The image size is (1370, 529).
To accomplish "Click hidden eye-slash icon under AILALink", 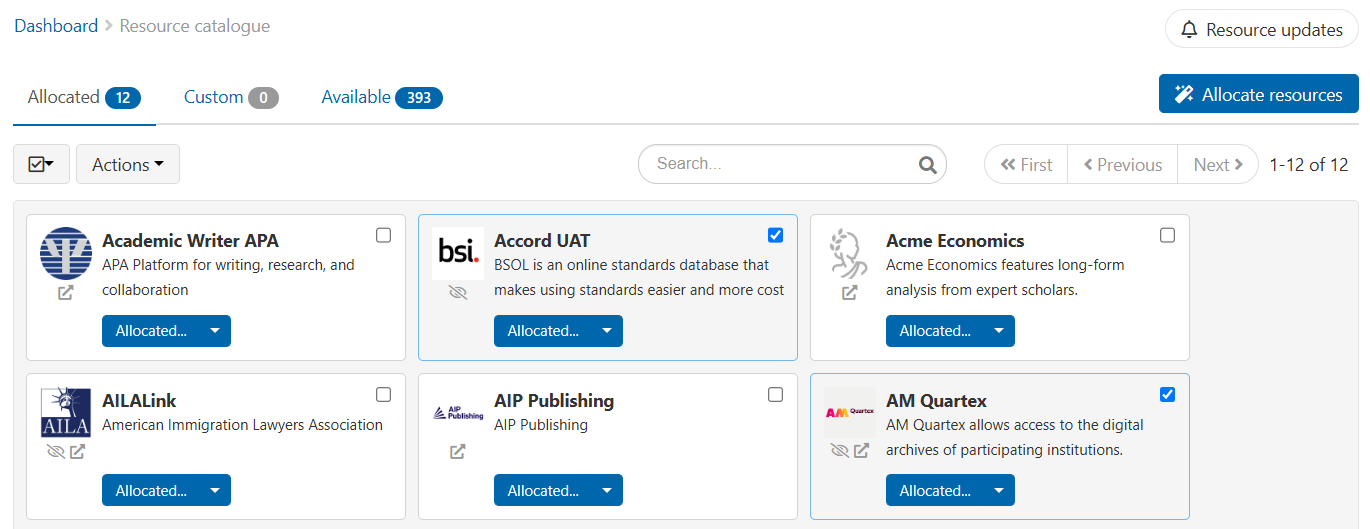I will [56, 452].
